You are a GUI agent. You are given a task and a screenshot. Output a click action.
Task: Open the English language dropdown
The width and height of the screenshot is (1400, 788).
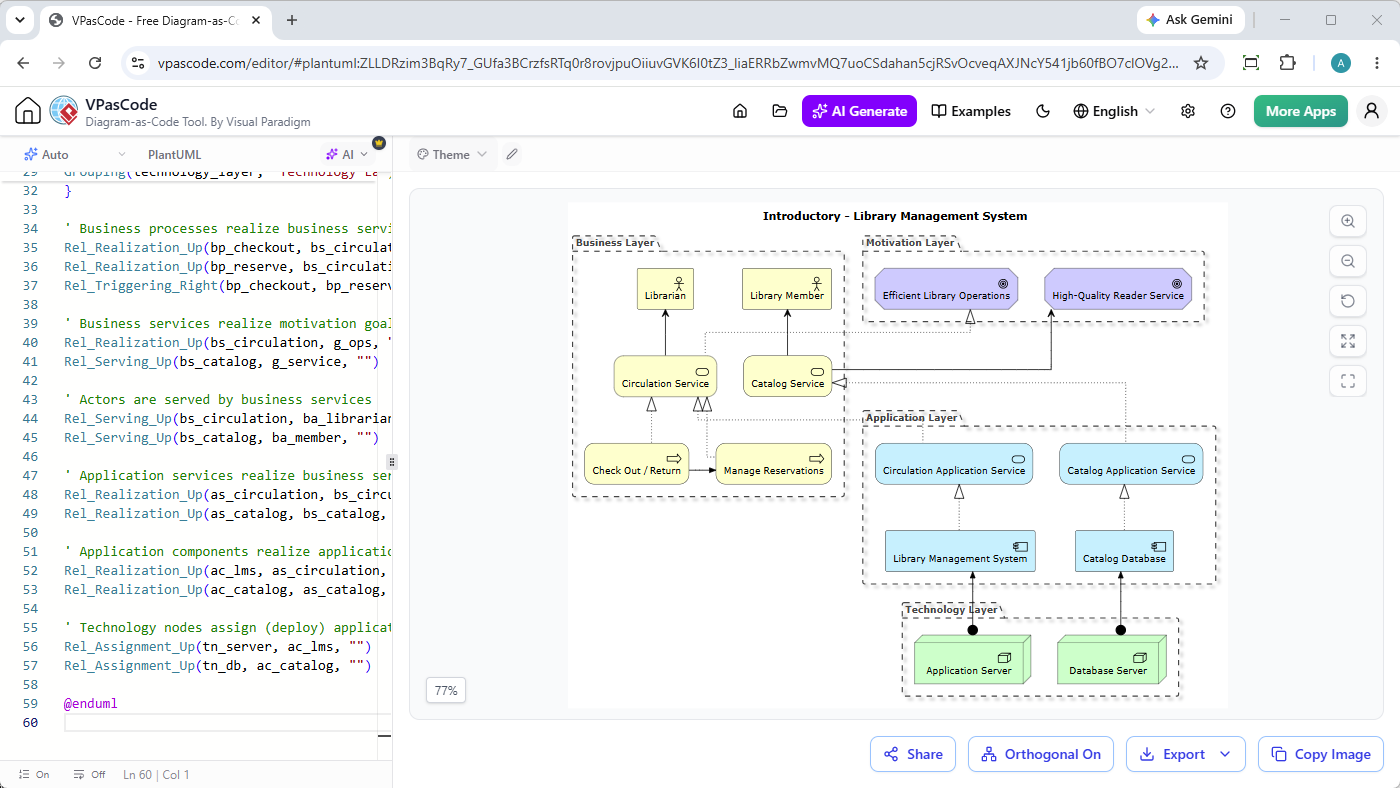1114,111
